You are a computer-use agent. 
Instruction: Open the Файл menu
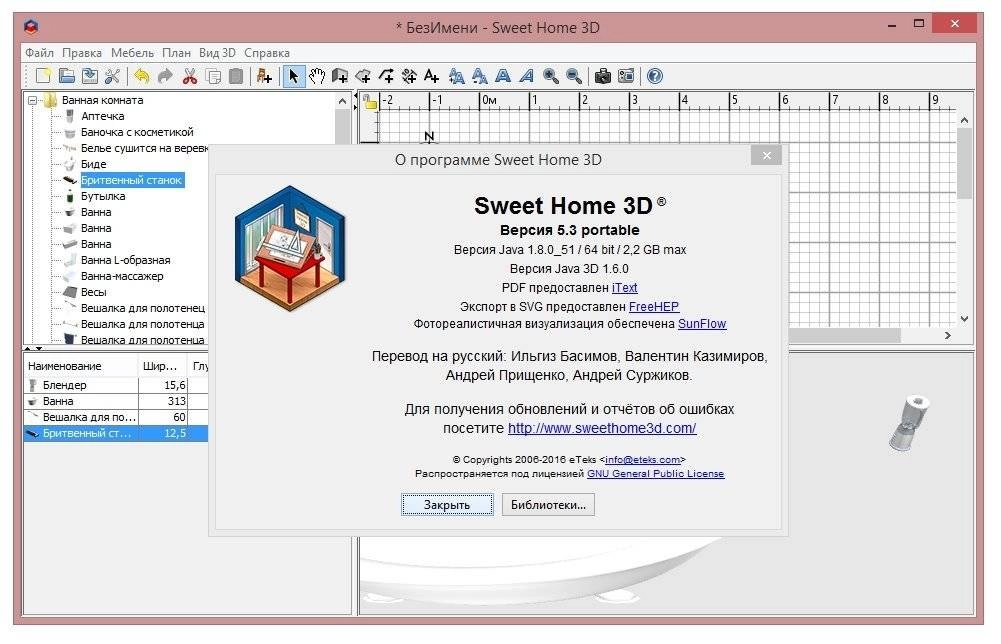pos(40,53)
